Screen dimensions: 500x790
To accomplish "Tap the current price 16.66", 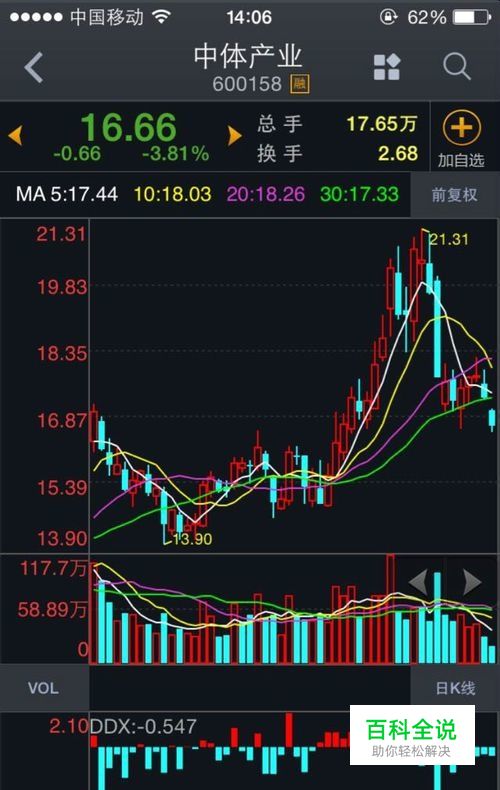I will (129, 127).
